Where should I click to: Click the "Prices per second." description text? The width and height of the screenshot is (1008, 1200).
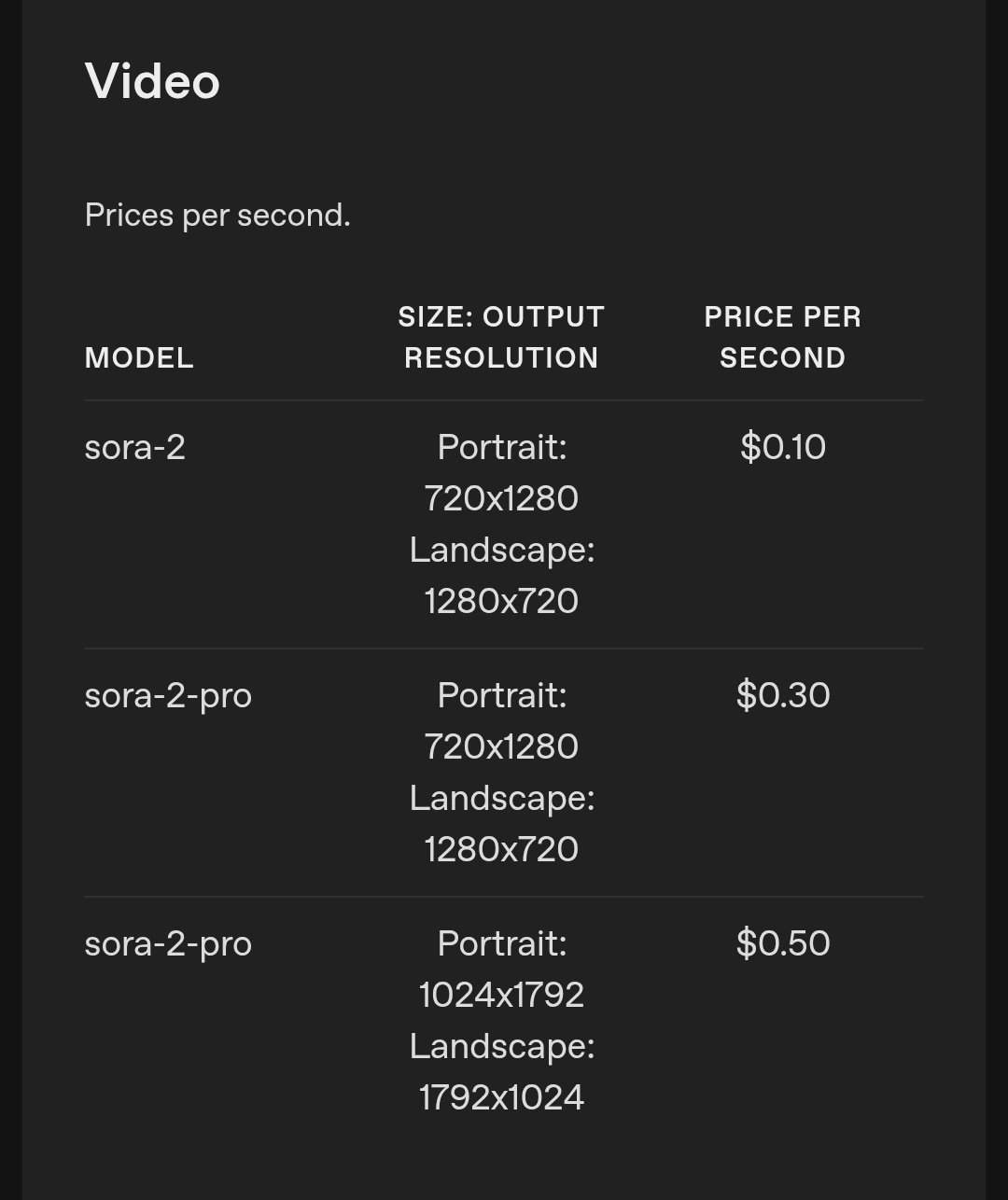coord(217,216)
